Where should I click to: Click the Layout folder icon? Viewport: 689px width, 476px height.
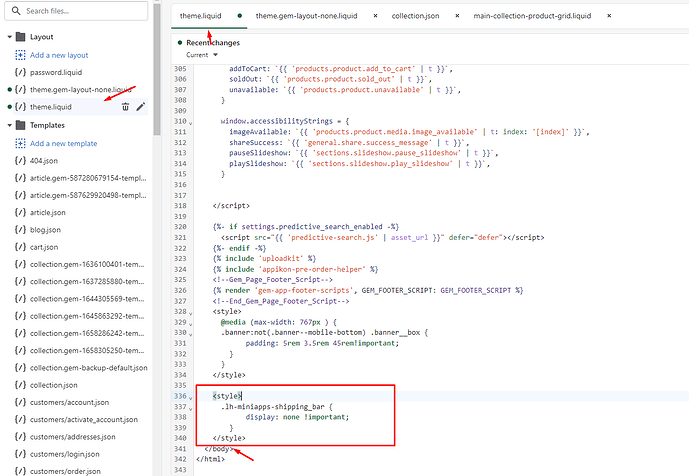click(x=20, y=36)
